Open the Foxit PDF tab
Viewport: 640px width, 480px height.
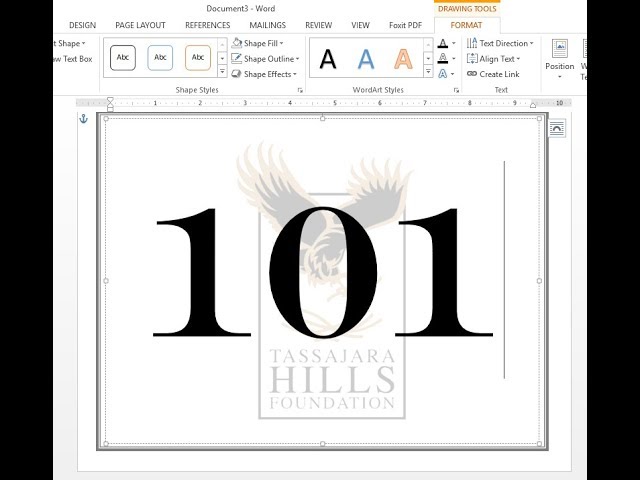(x=405, y=25)
